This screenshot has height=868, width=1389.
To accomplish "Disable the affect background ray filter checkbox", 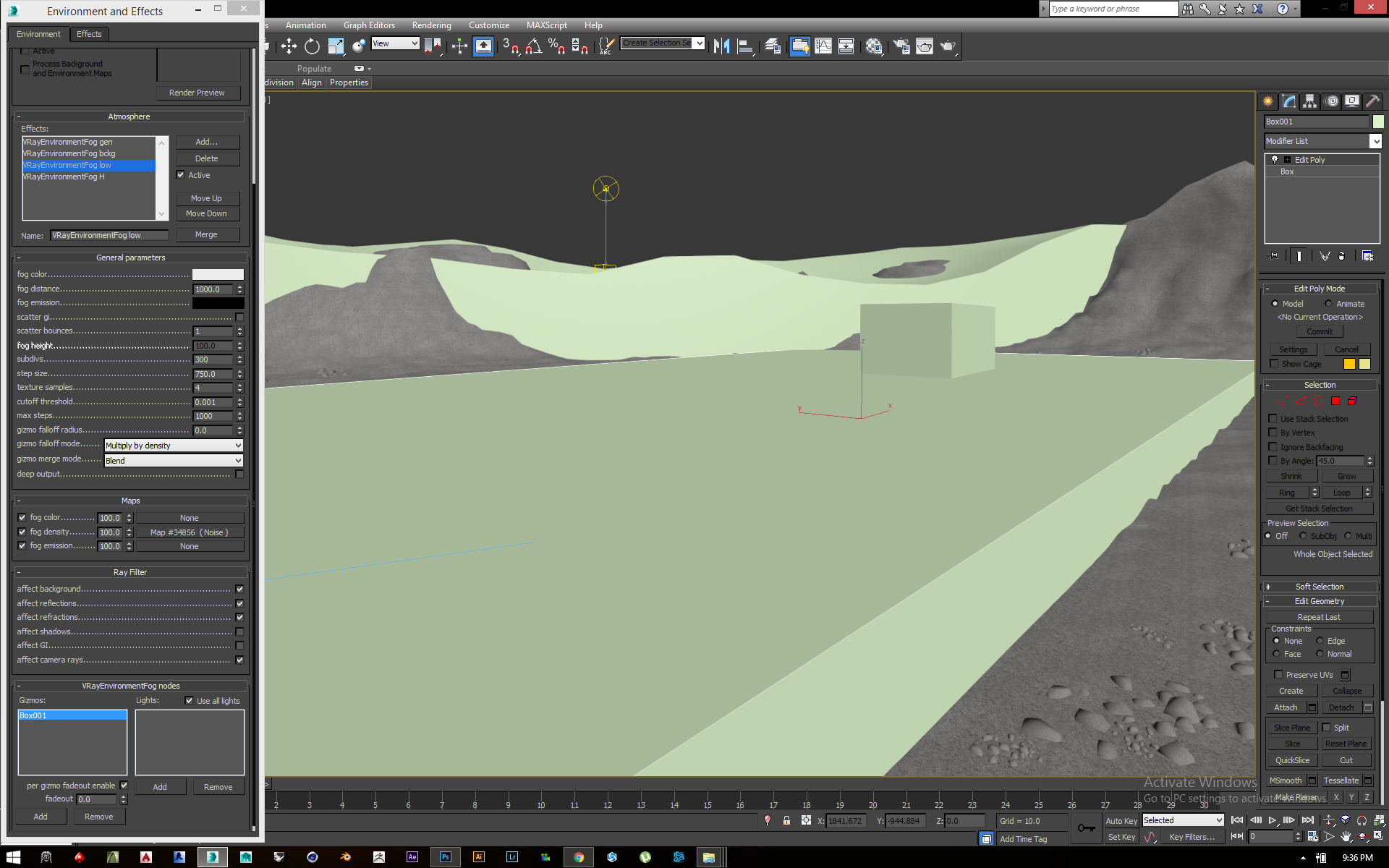I will (x=239, y=588).
